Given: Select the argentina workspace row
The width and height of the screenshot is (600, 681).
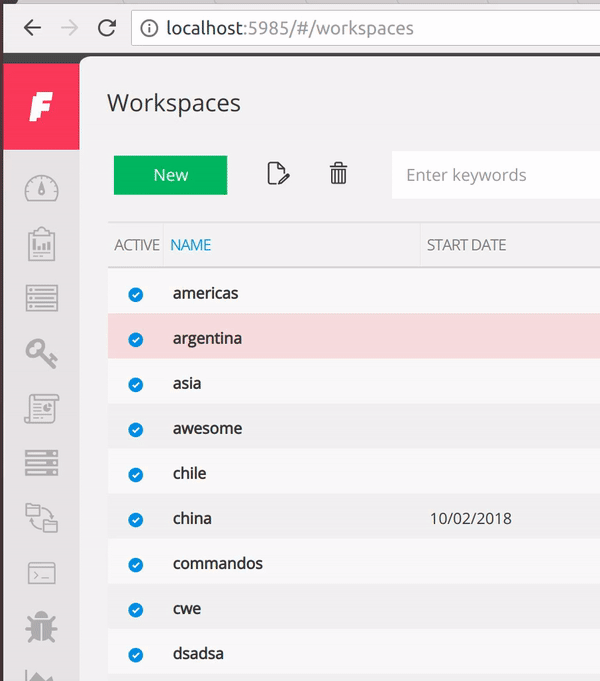Looking at the screenshot, I should [x=354, y=337].
